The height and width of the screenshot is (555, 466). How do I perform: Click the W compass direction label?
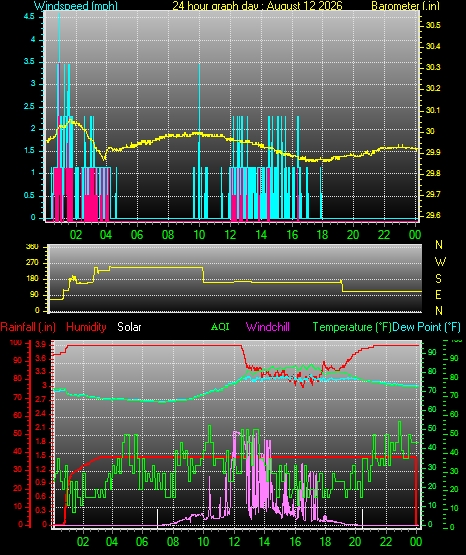[440, 262]
